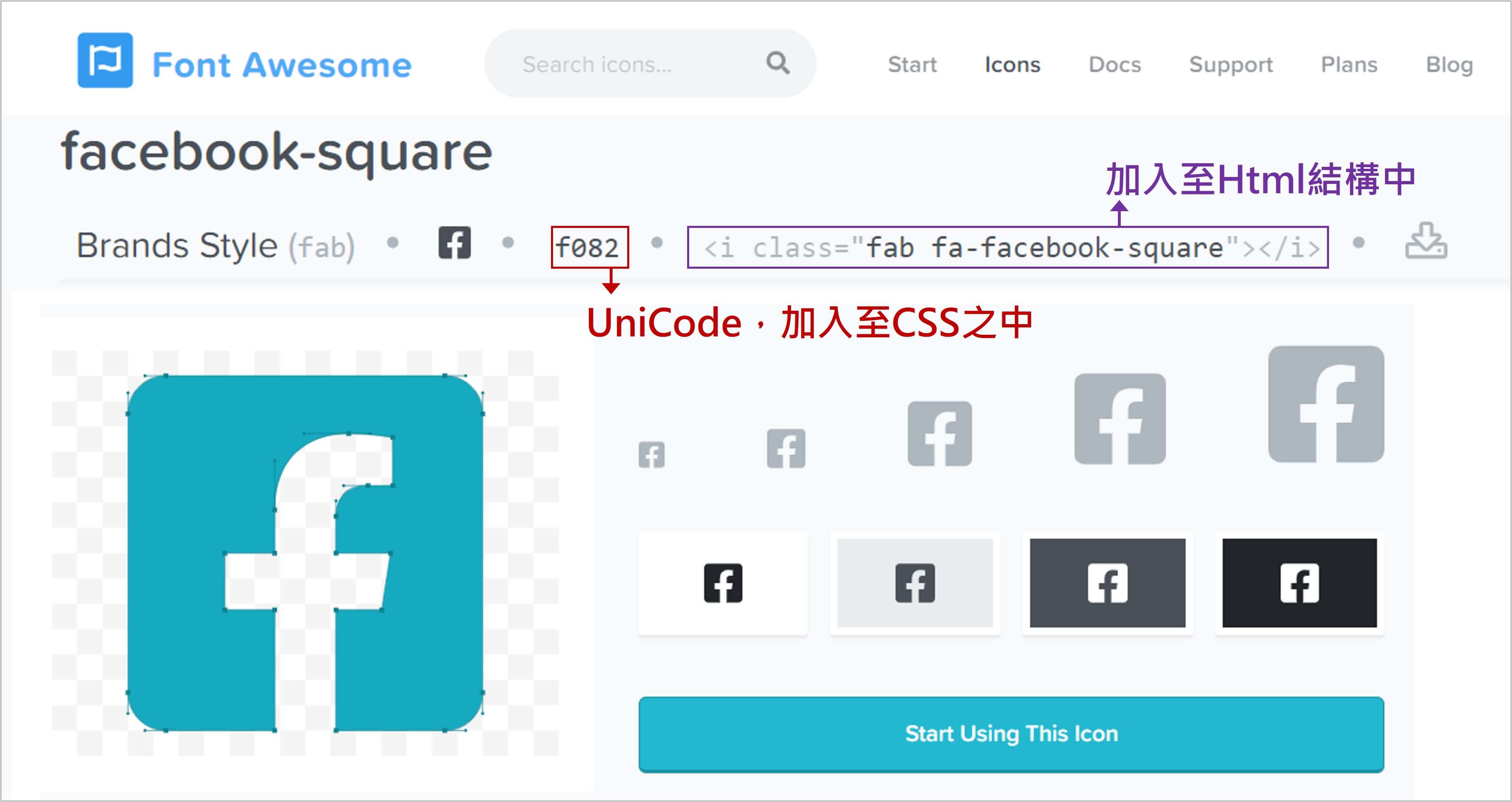Choose the black background icon preview
1512x802 pixels.
pos(1300,583)
